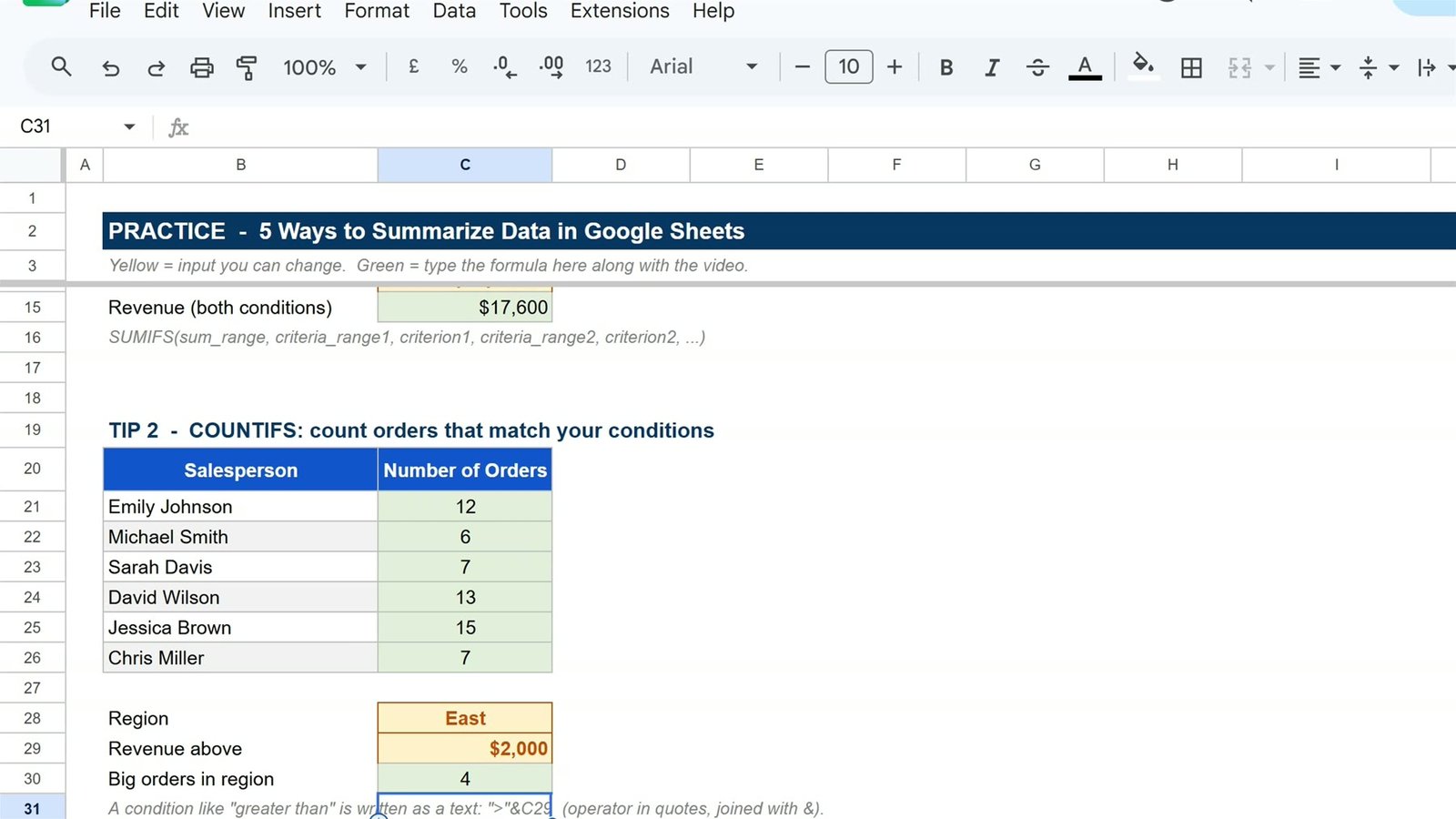Screen dimensions: 1456x819
Task: Increase decimal places
Action: (x=551, y=66)
